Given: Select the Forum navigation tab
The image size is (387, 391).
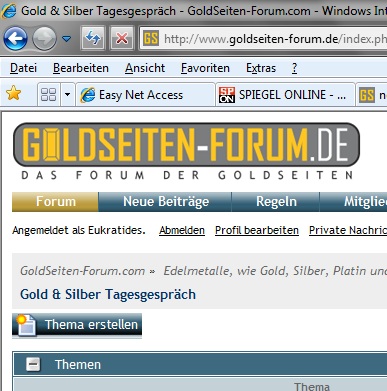Looking at the screenshot, I should pyautogui.click(x=55, y=202).
